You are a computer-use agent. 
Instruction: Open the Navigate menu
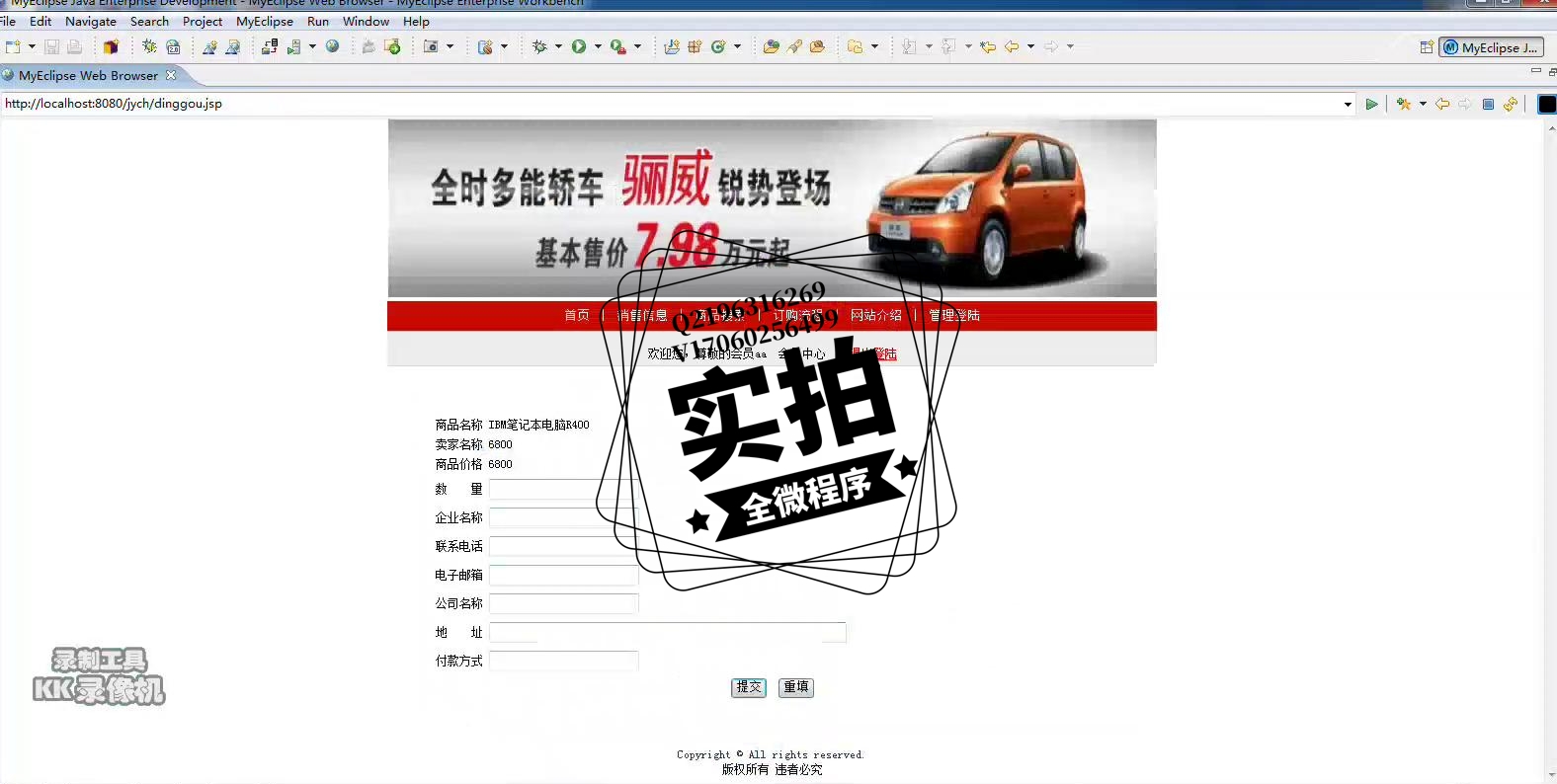(91, 21)
